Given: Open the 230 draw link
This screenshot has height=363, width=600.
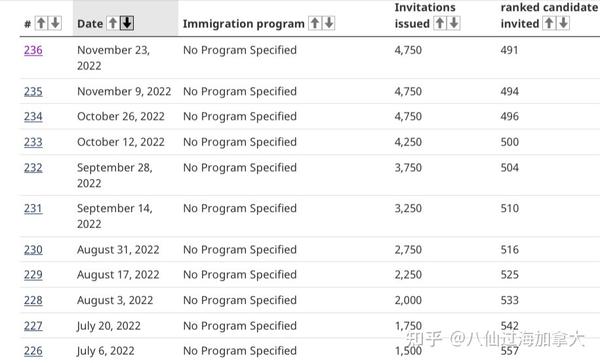Looking at the screenshot, I should click(33, 250).
